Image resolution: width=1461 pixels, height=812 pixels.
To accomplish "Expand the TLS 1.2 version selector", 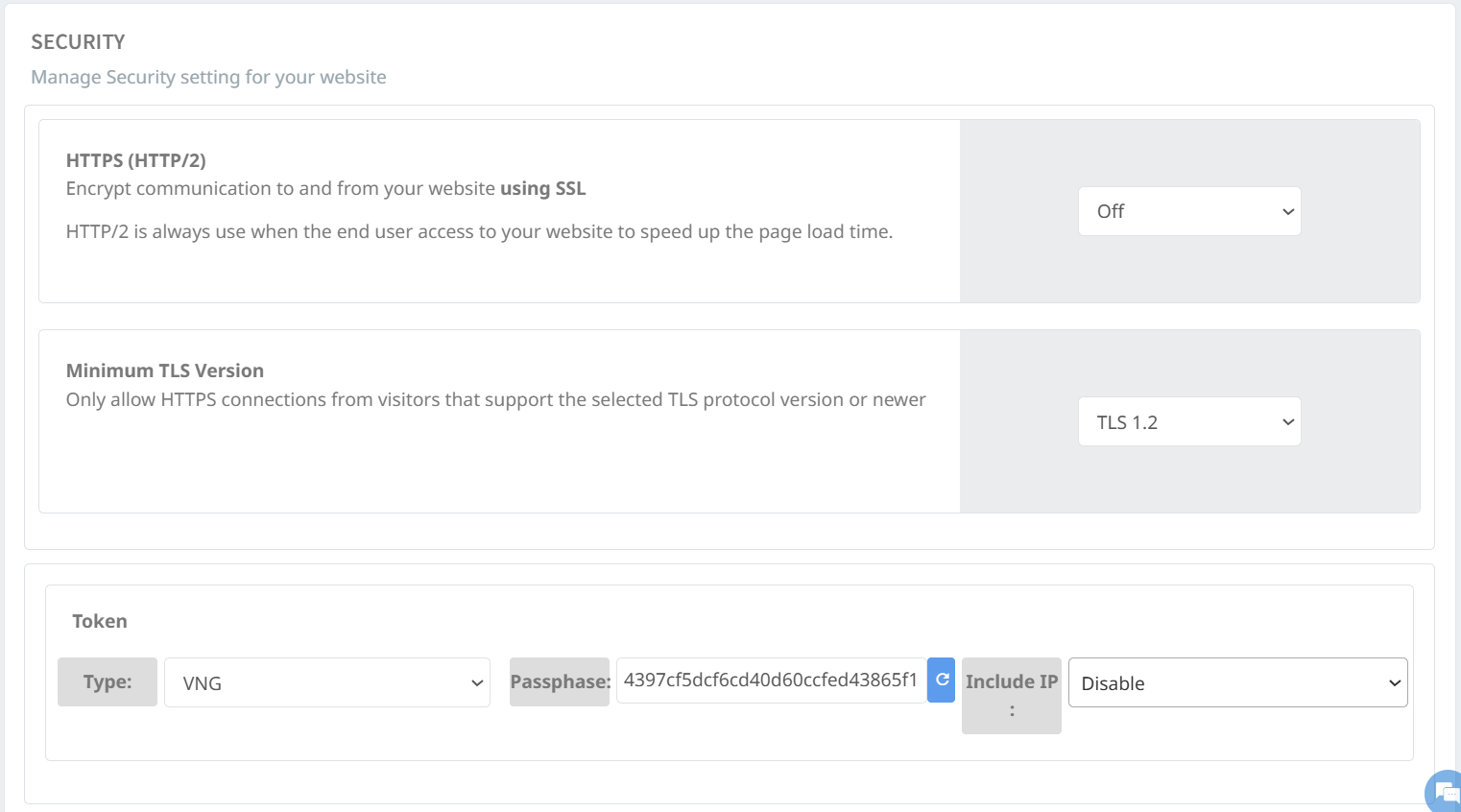I will click(x=1188, y=421).
